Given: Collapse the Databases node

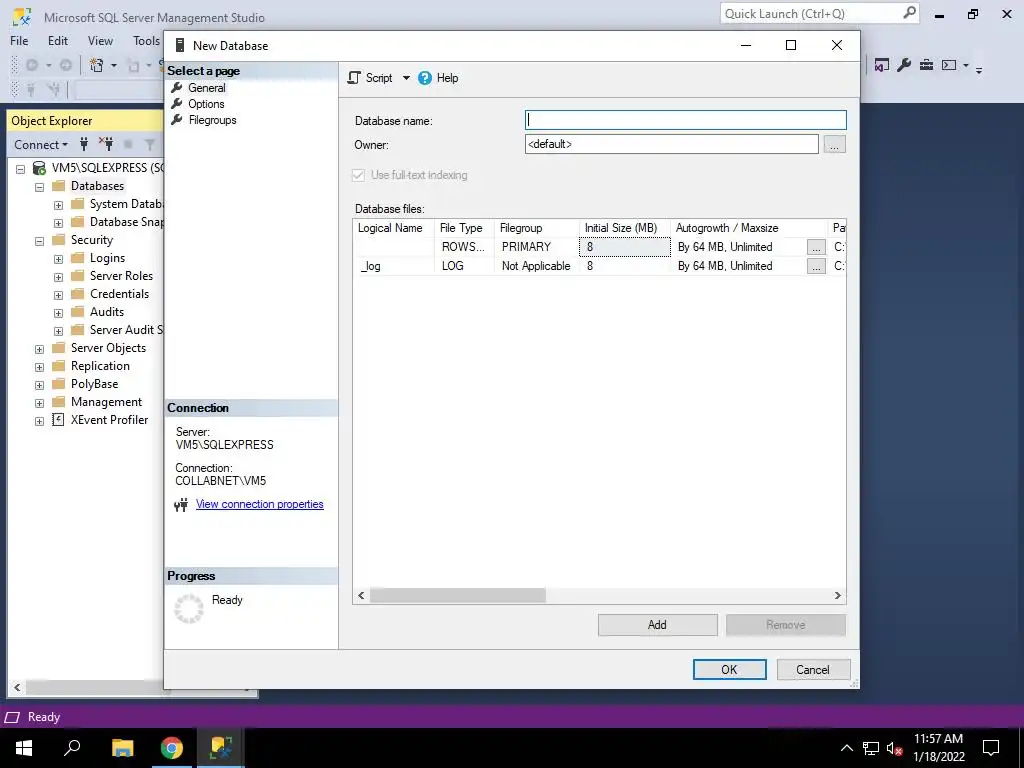Looking at the screenshot, I should (x=39, y=187).
